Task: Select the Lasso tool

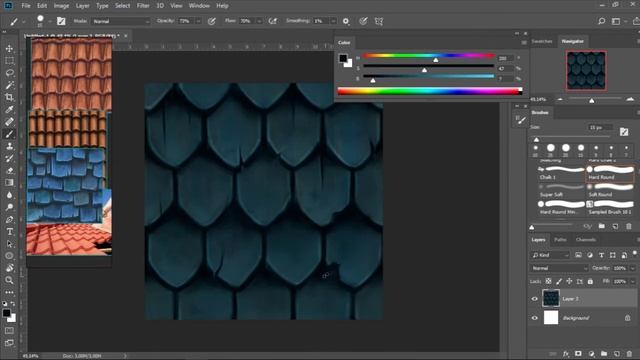Action: point(9,73)
